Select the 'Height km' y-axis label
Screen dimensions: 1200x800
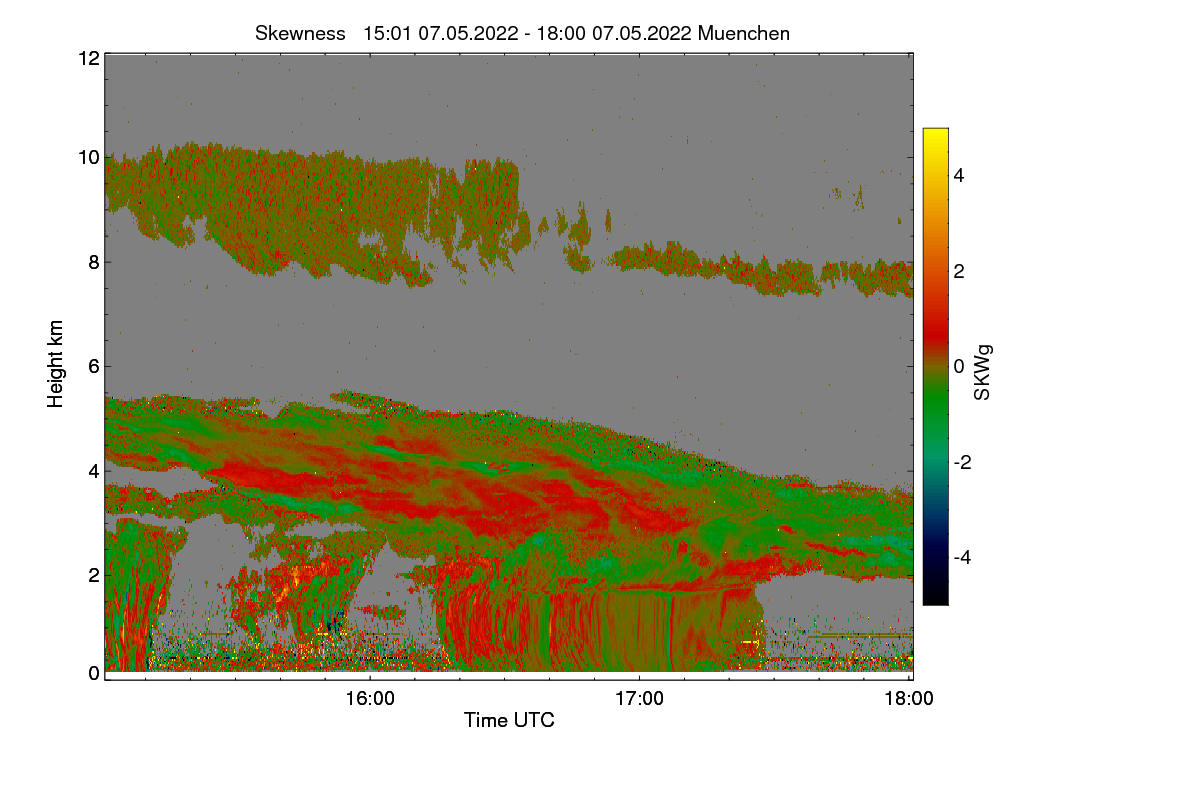(x=56, y=364)
